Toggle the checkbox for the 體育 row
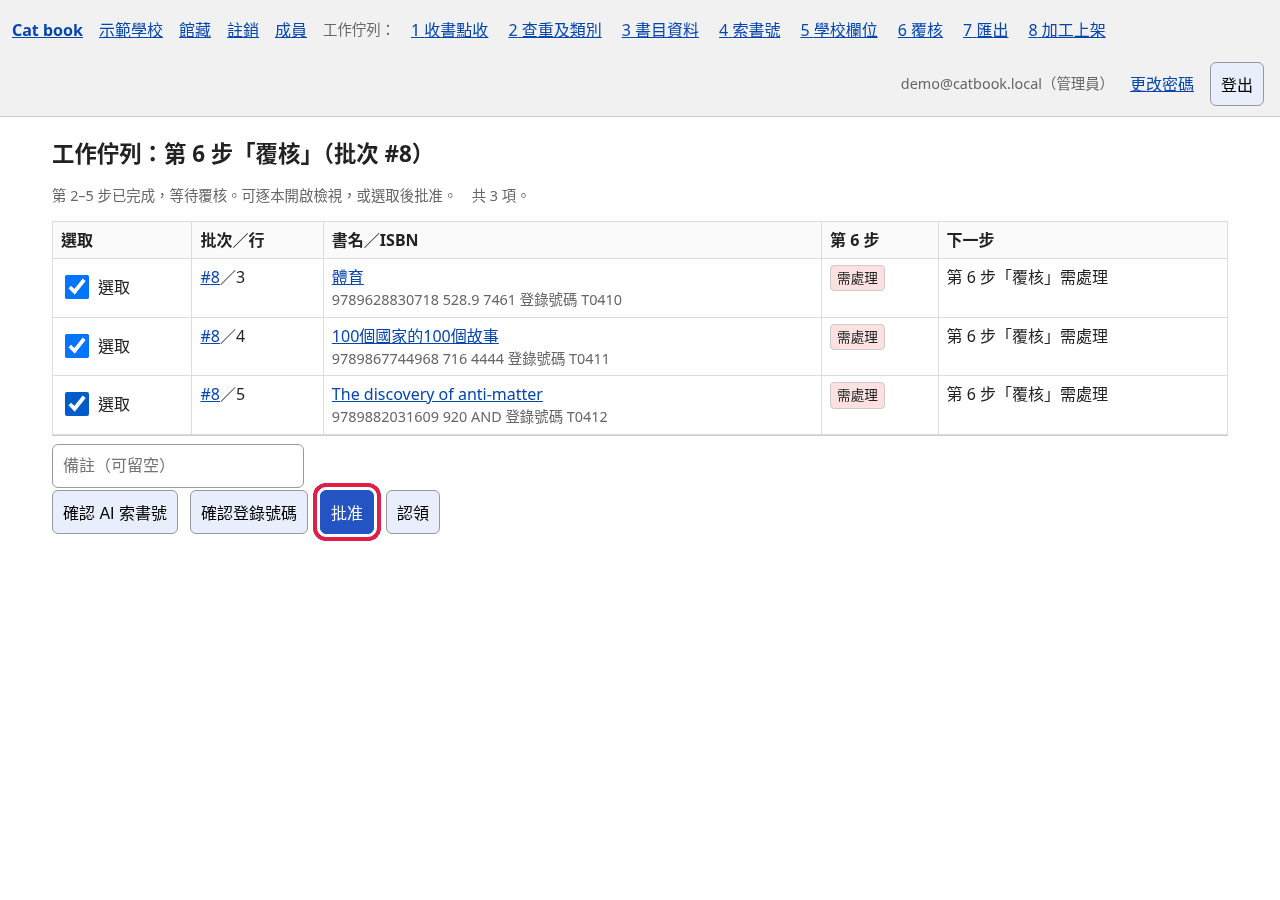 [x=77, y=287]
